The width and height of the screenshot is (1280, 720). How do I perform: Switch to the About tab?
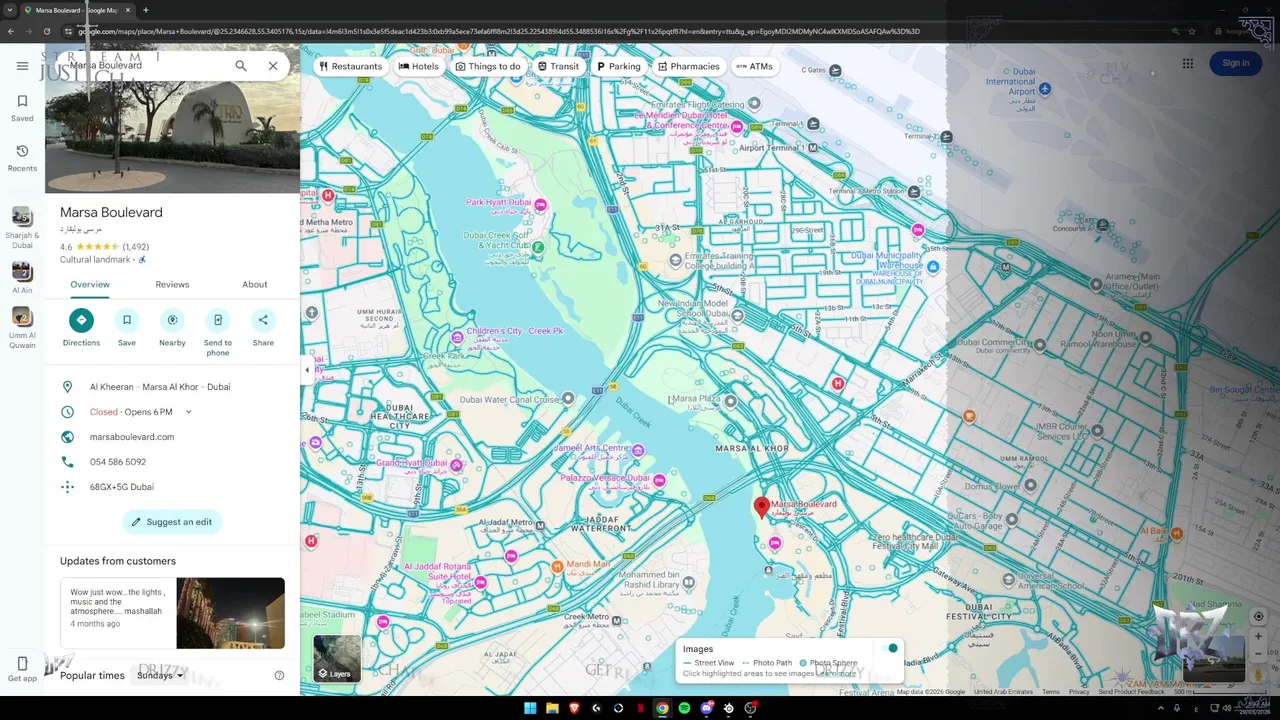(255, 284)
